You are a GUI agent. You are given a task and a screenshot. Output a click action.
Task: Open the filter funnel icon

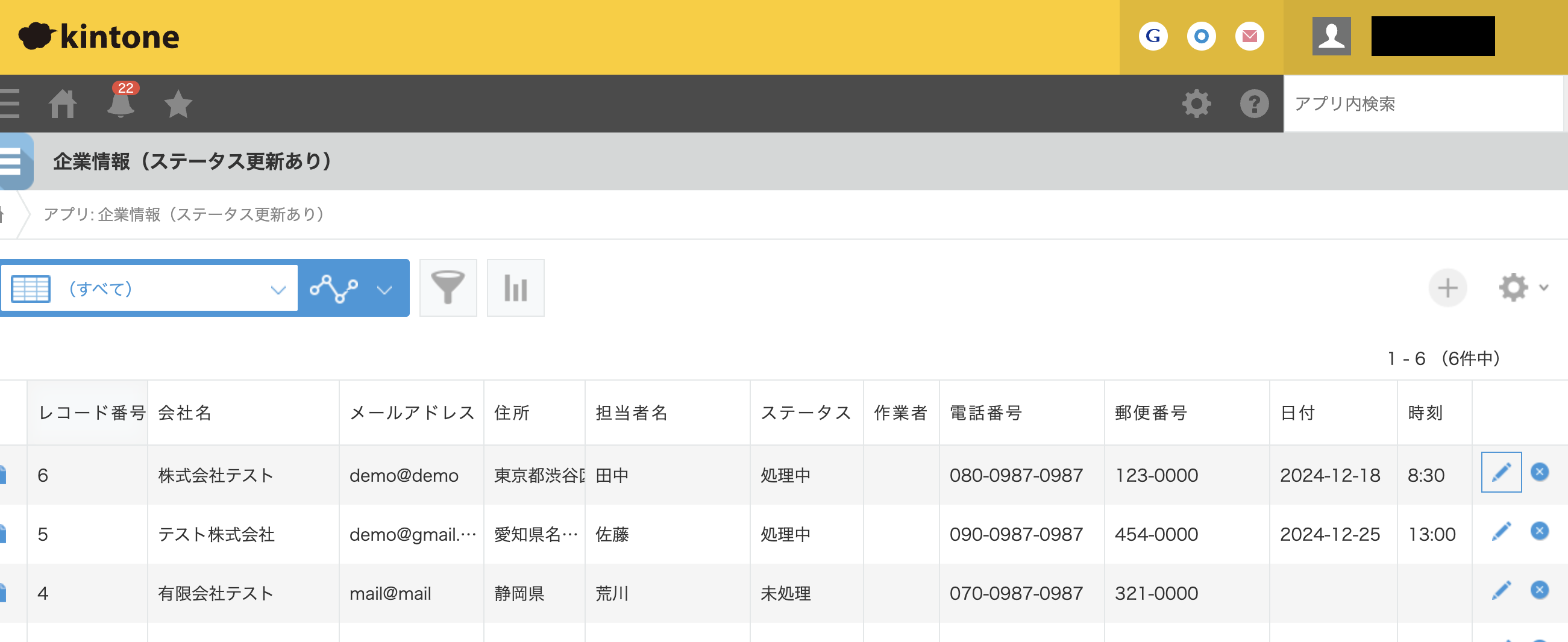(448, 288)
